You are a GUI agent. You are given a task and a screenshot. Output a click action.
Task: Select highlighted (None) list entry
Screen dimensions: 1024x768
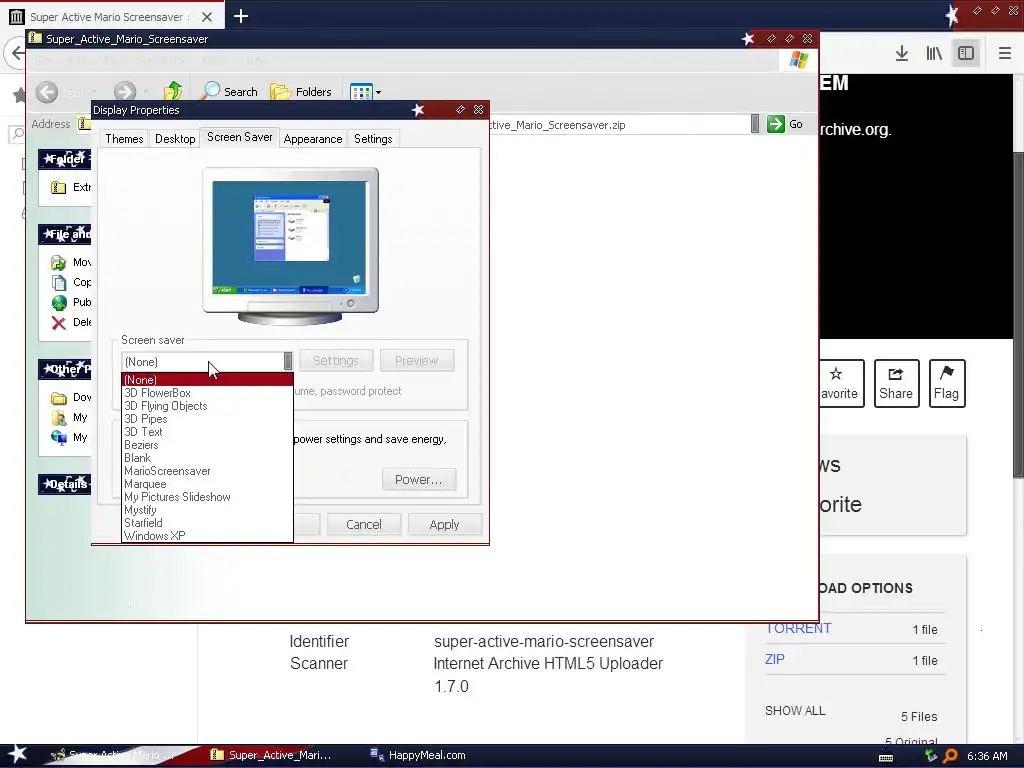[x=207, y=379]
